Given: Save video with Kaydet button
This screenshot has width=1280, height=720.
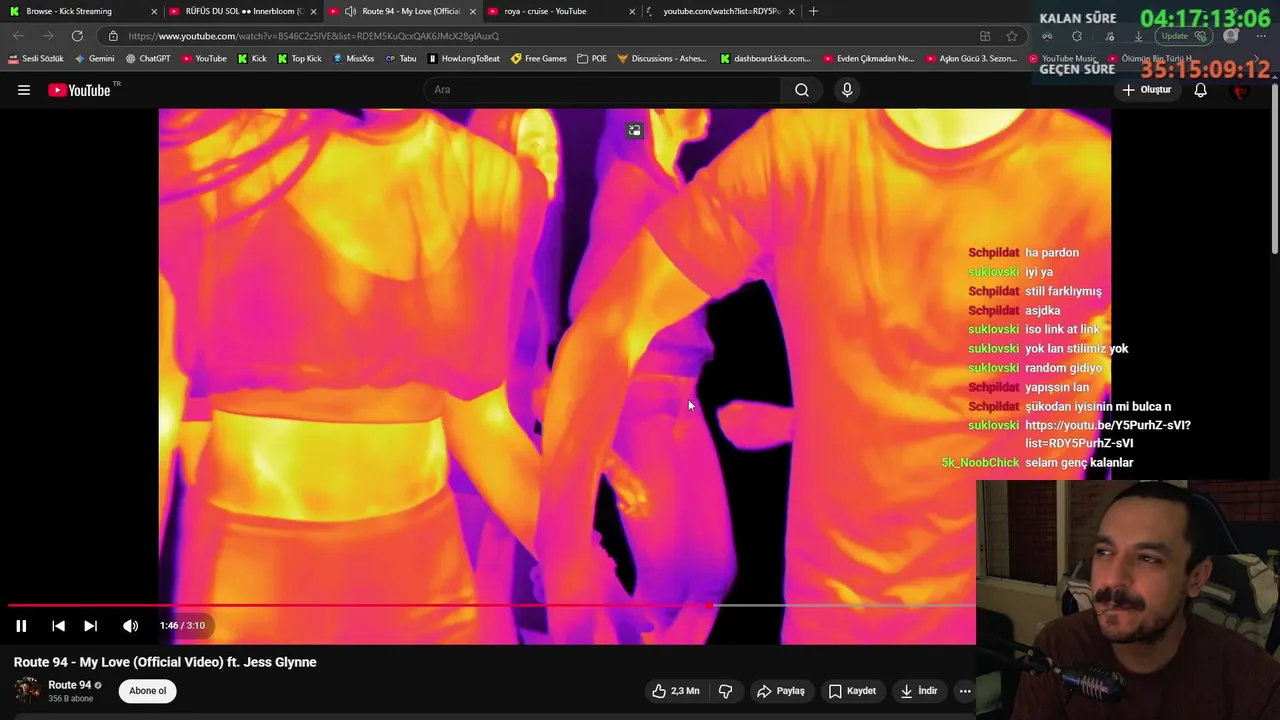Looking at the screenshot, I should (x=852, y=691).
